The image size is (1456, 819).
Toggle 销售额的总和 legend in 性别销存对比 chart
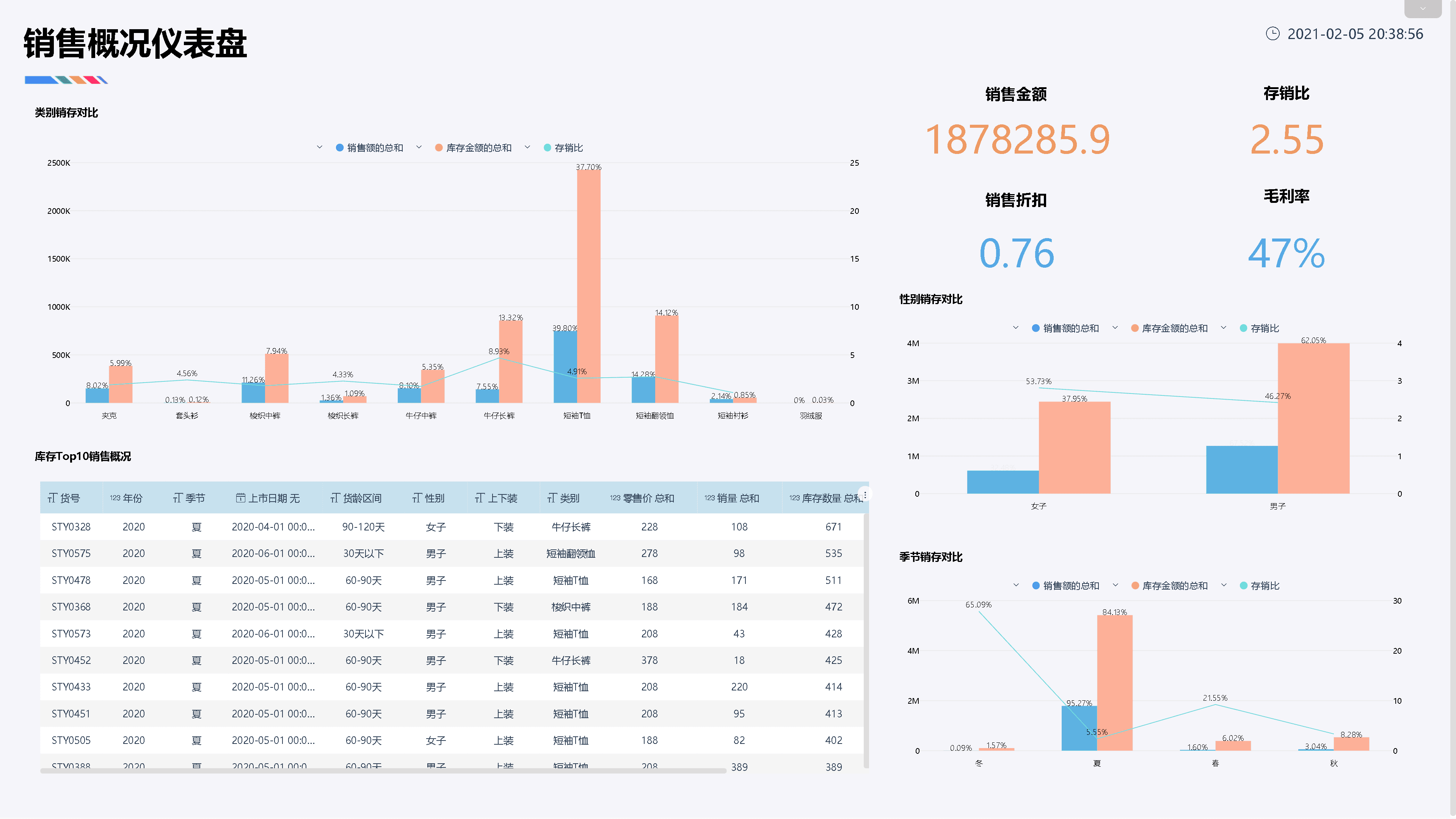coord(1065,328)
